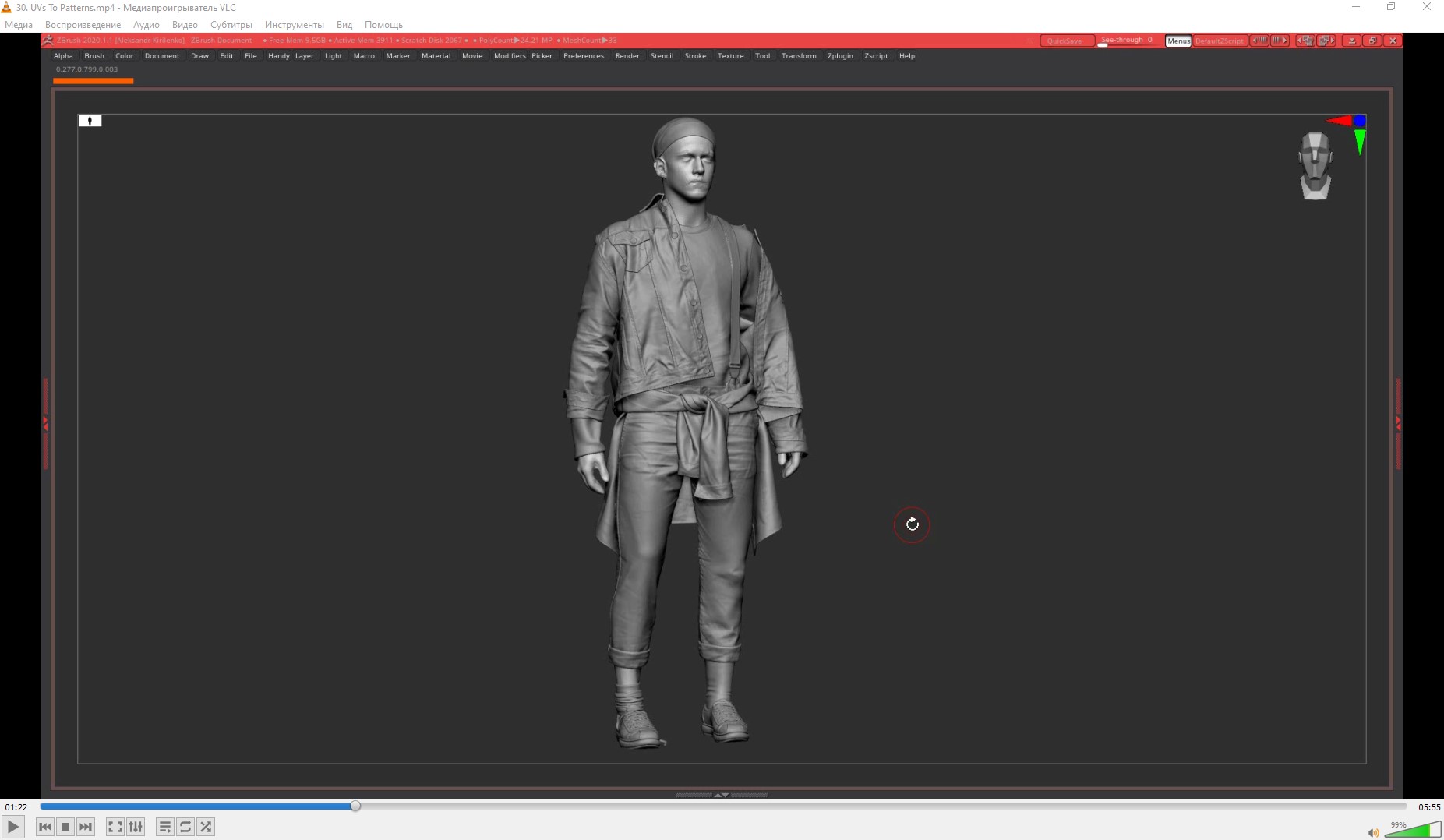
Task: Open the Аудио menu
Action: pyautogui.click(x=147, y=25)
